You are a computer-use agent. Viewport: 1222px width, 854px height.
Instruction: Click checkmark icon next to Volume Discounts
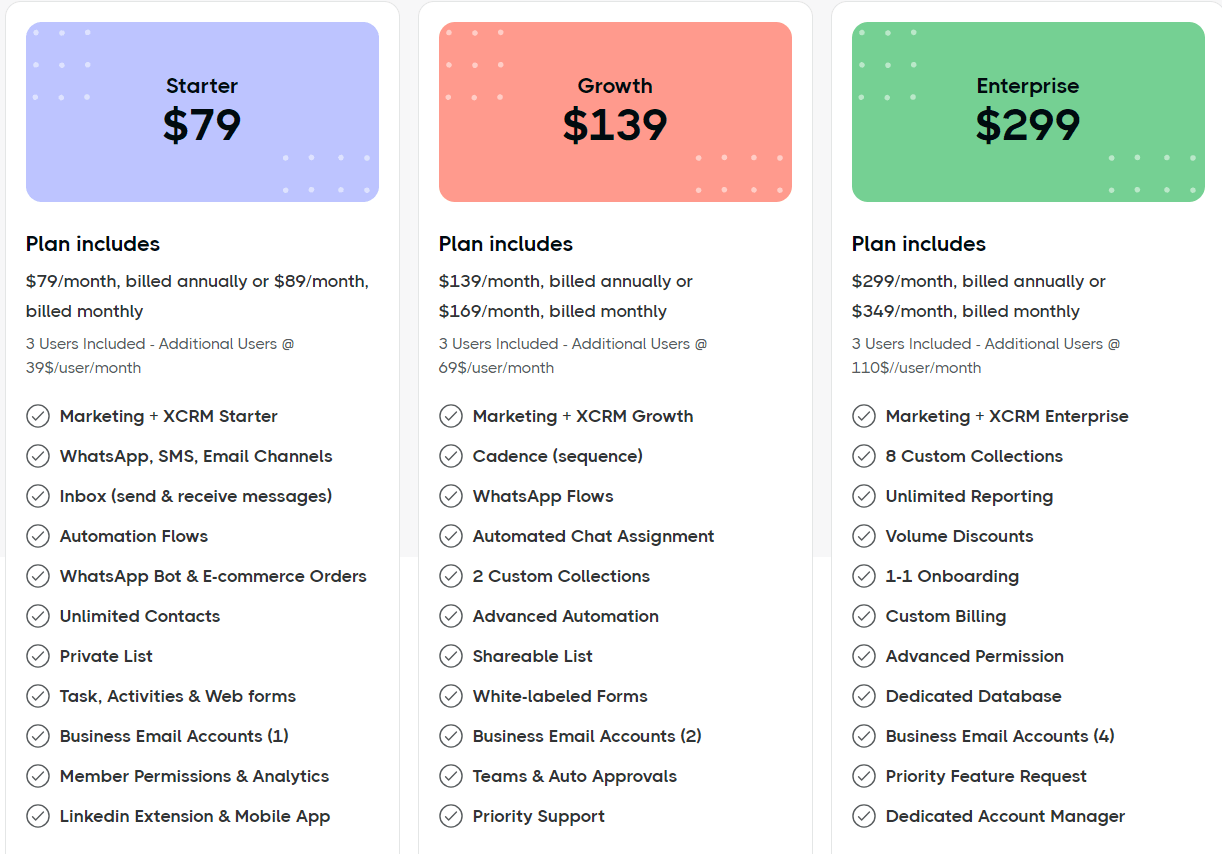(x=864, y=536)
